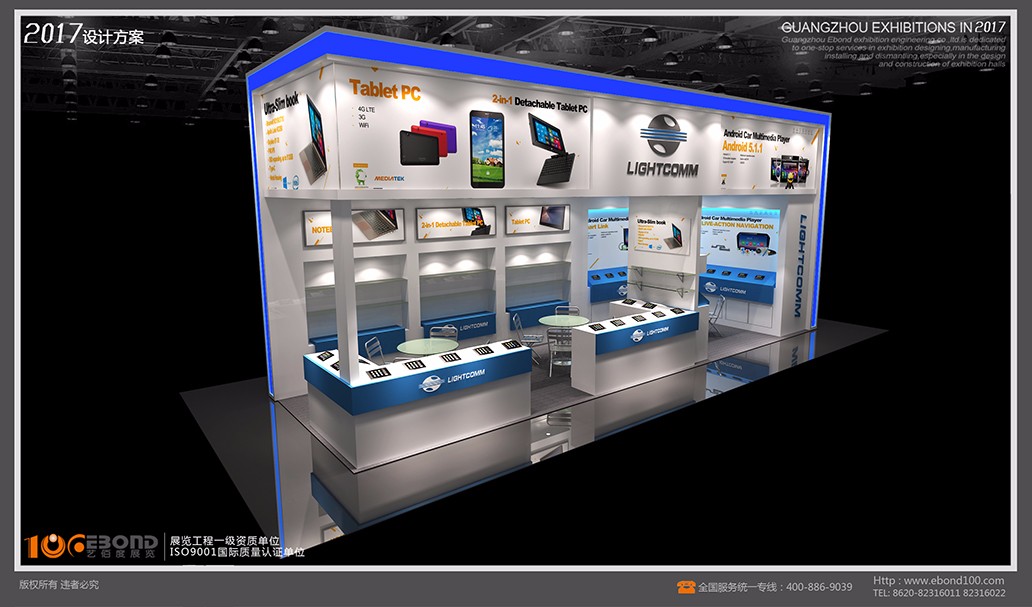Click the 'GUANGZHOU EXHIBITIONS IN 2017' heading

coord(893,28)
